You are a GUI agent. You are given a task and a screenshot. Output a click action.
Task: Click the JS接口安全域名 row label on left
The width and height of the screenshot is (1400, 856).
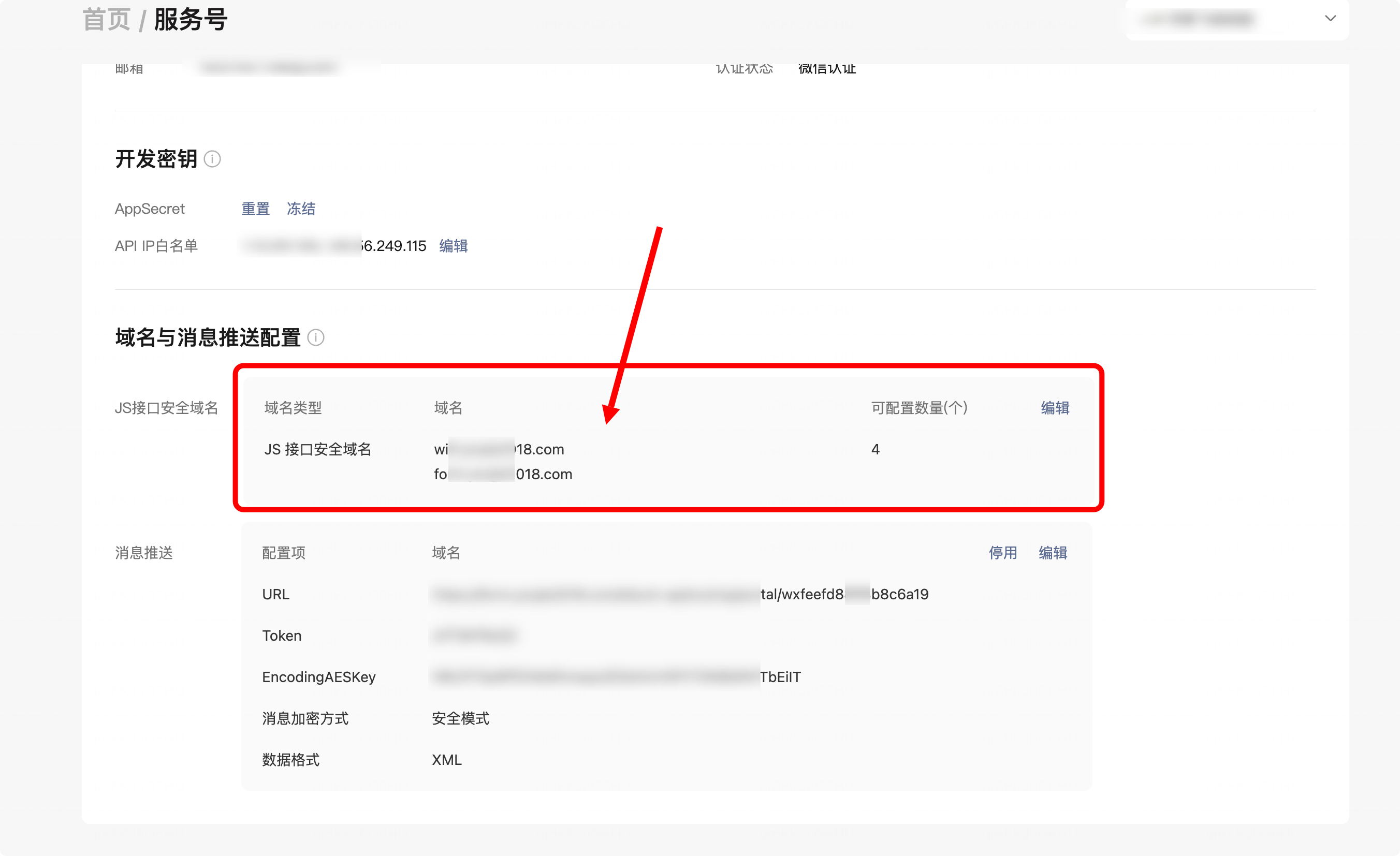coord(167,408)
